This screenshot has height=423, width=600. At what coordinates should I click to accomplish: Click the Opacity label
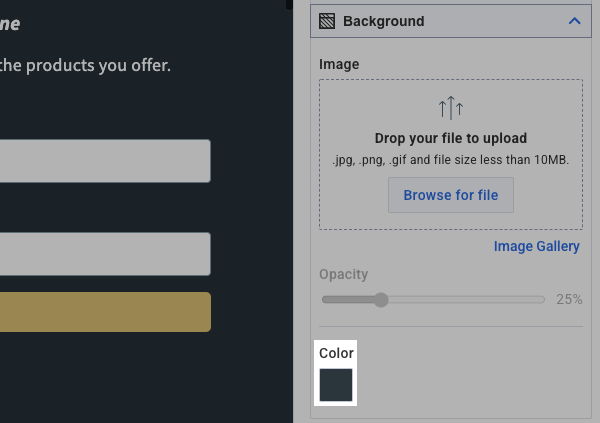(x=344, y=274)
